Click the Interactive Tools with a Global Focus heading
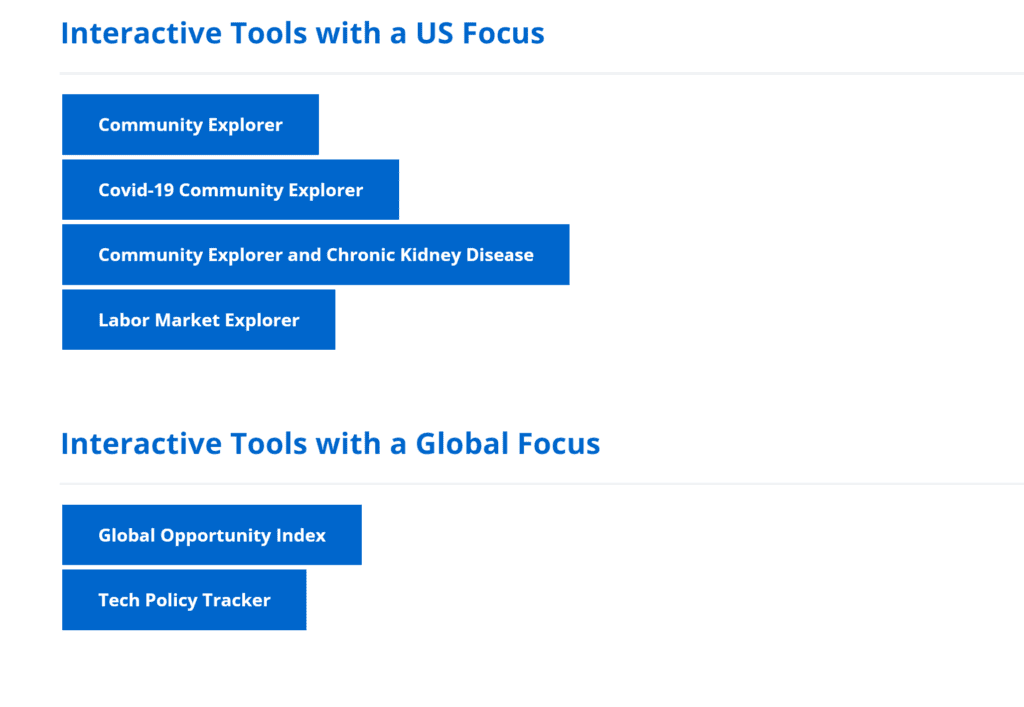The width and height of the screenshot is (1024, 707). [x=330, y=443]
